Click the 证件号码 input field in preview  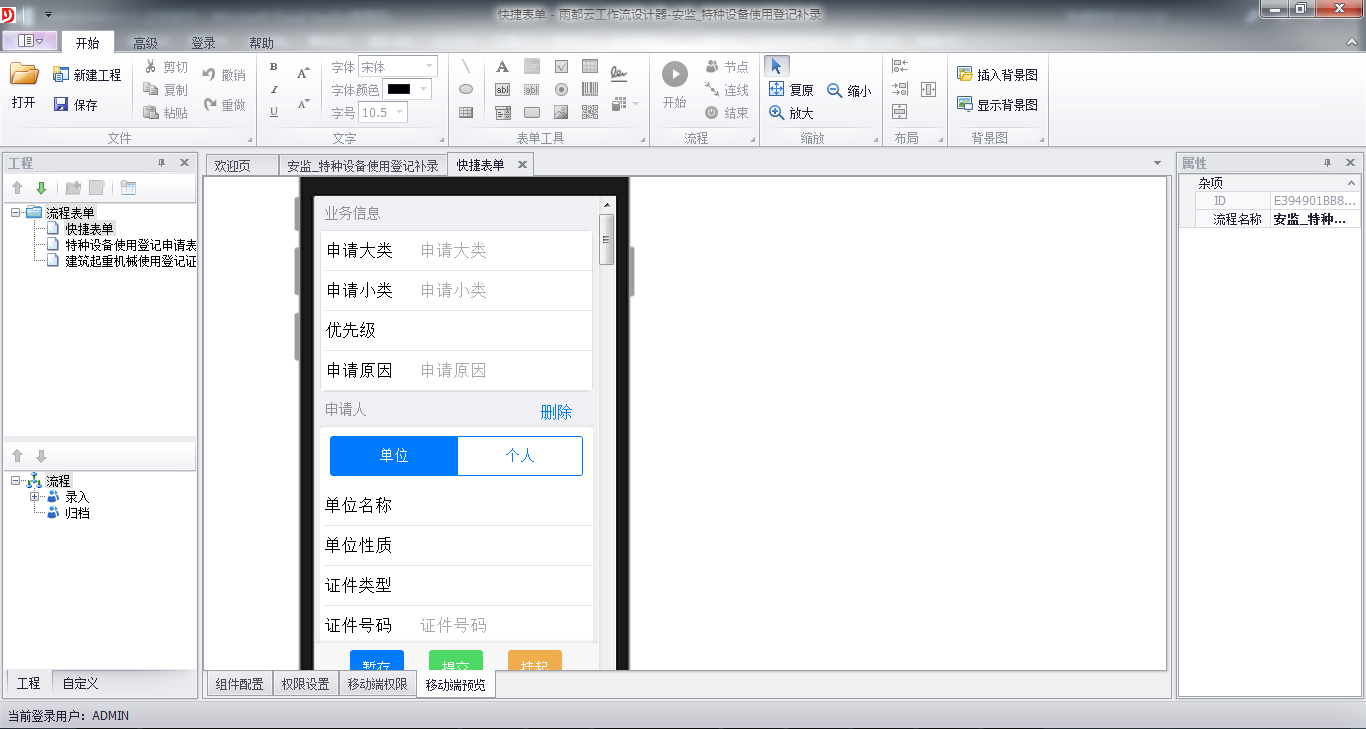pyautogui.click(x=503, y=625)
